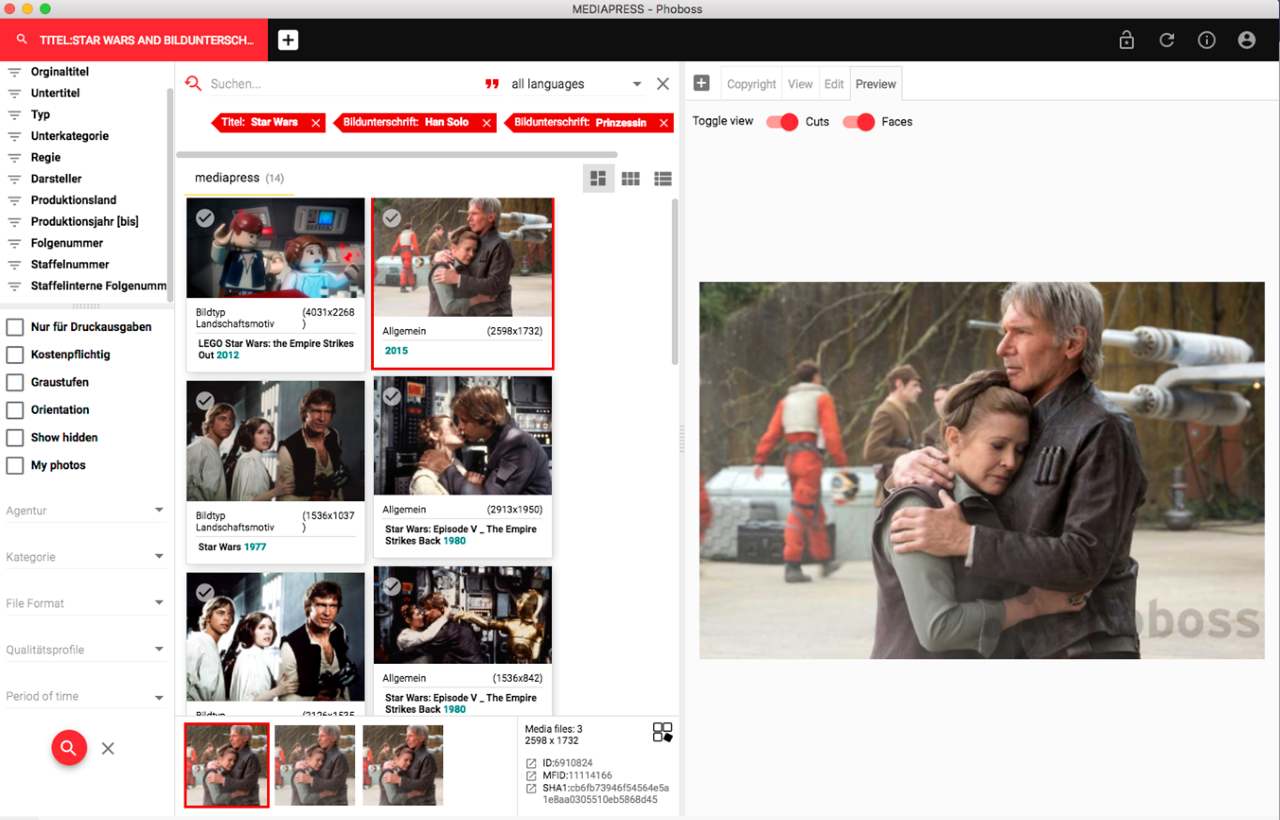Check the Graustufen checkbox
This screenshot has height=820, width=1280.
15,382
